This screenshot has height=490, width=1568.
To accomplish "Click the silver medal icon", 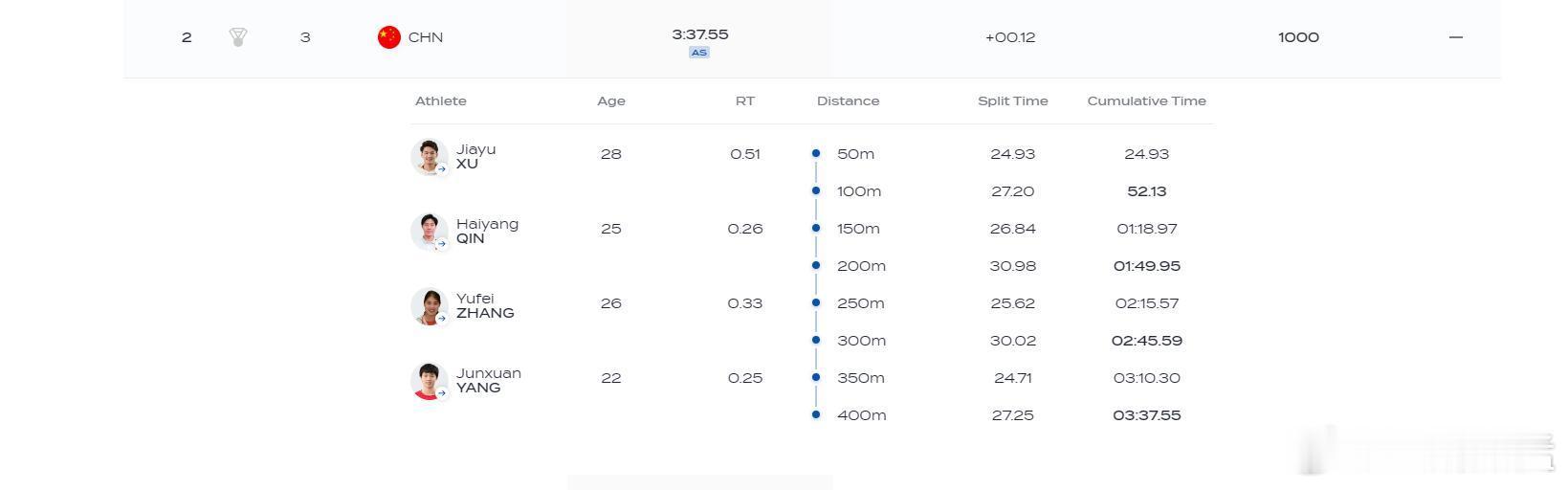I will click(x=238, y=37).
